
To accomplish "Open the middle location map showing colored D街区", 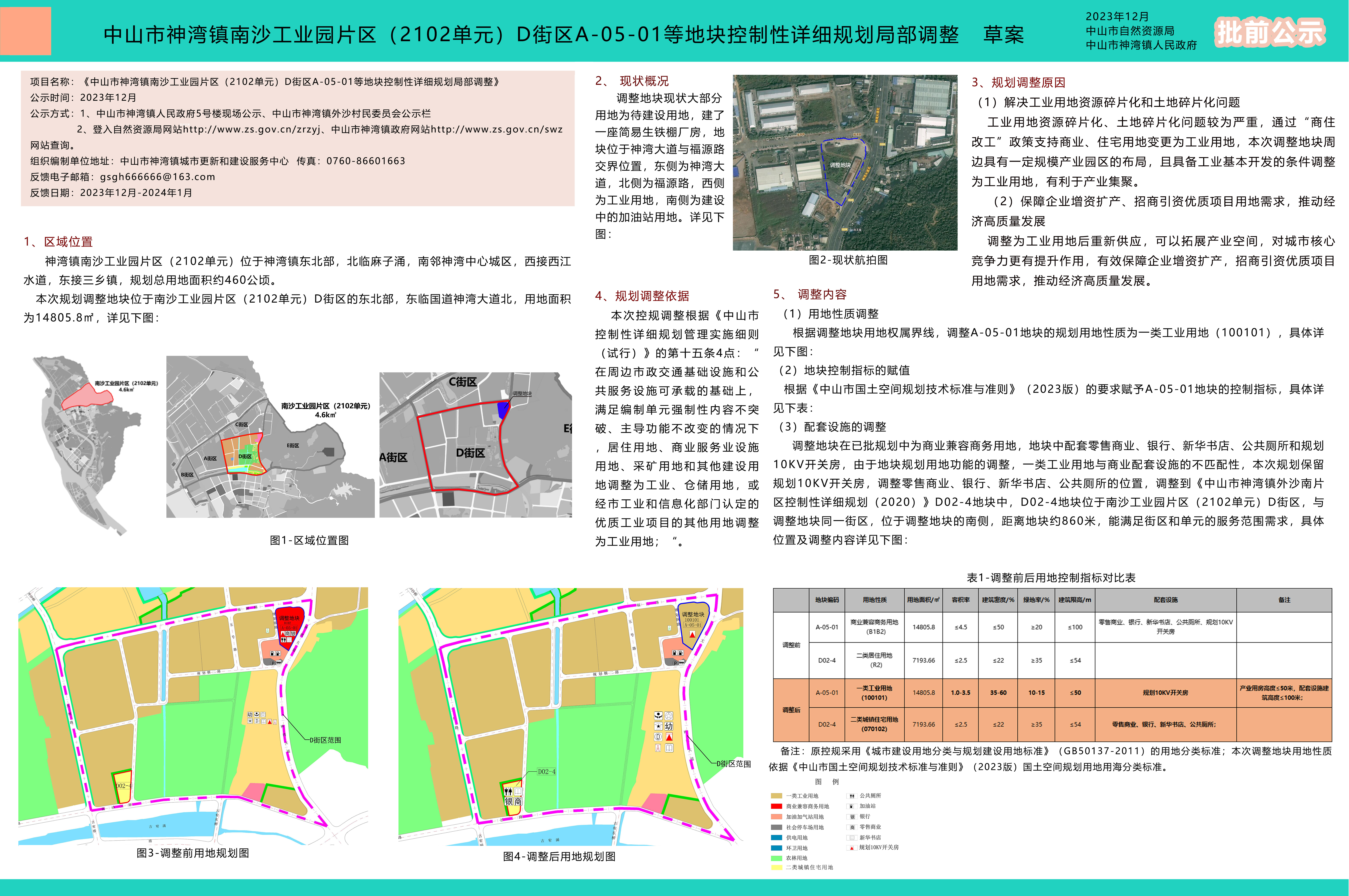I will [270, 437].
